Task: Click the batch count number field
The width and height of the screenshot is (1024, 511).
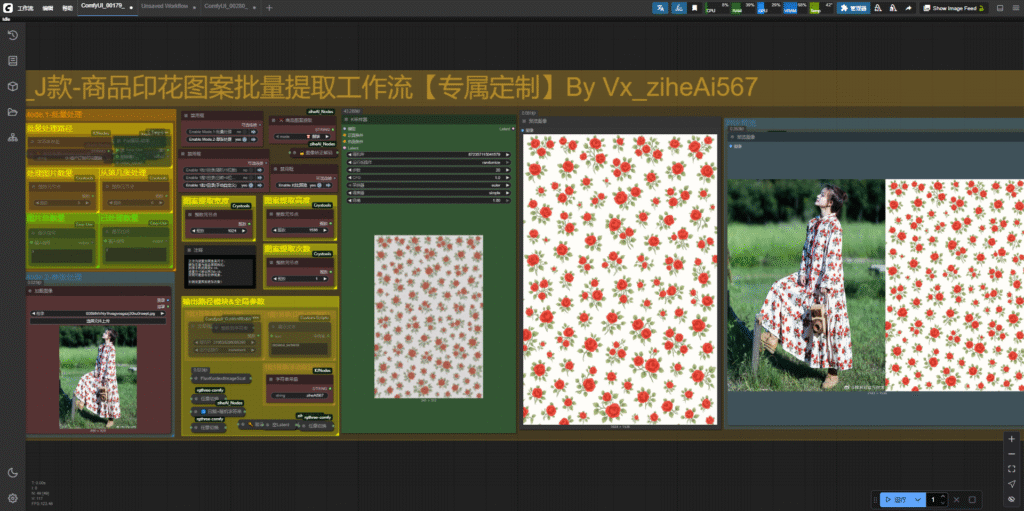Action: pyautogui.click(x=934, y=499)
